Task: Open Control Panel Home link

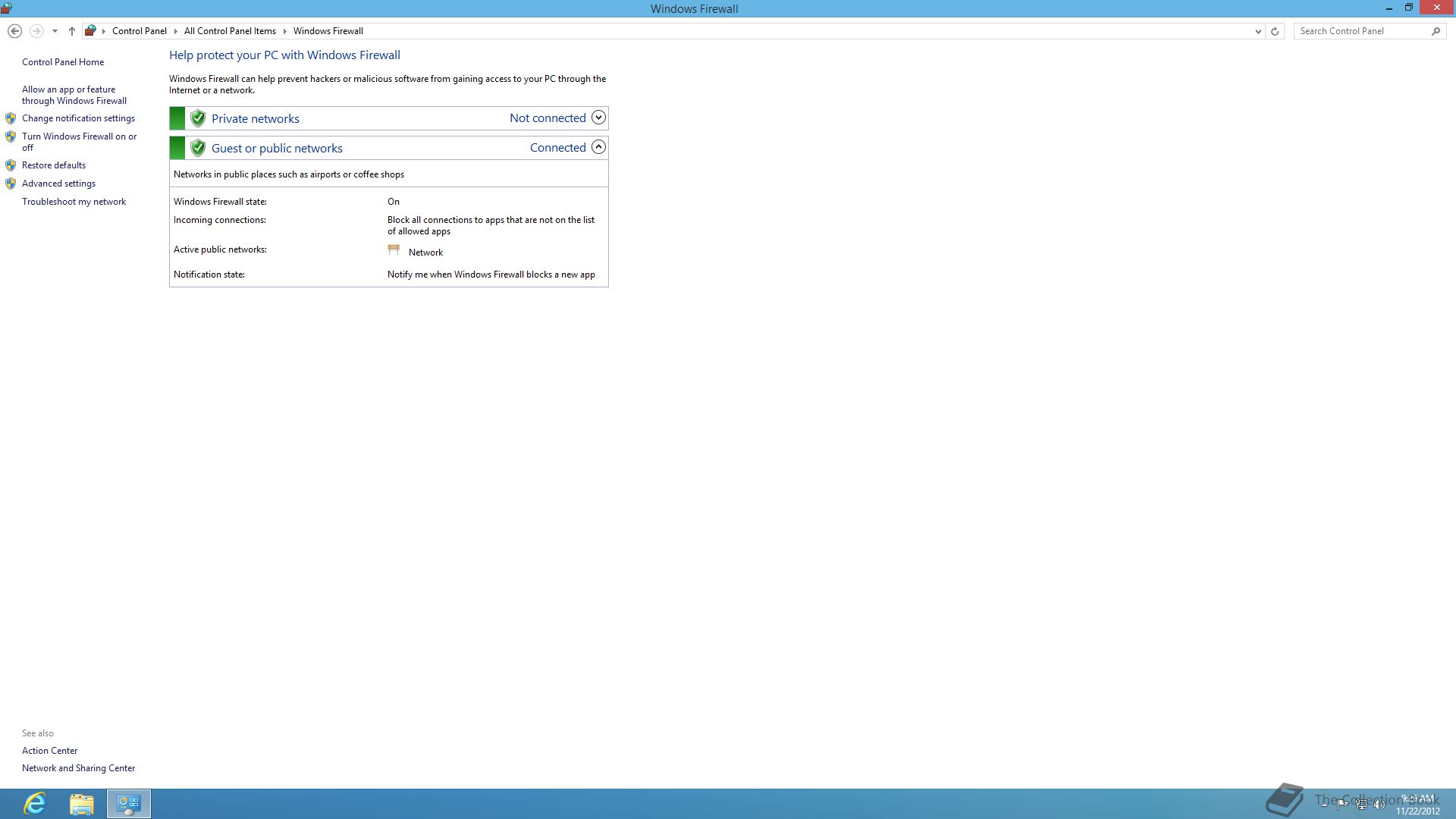Action: tap(63, 62)
